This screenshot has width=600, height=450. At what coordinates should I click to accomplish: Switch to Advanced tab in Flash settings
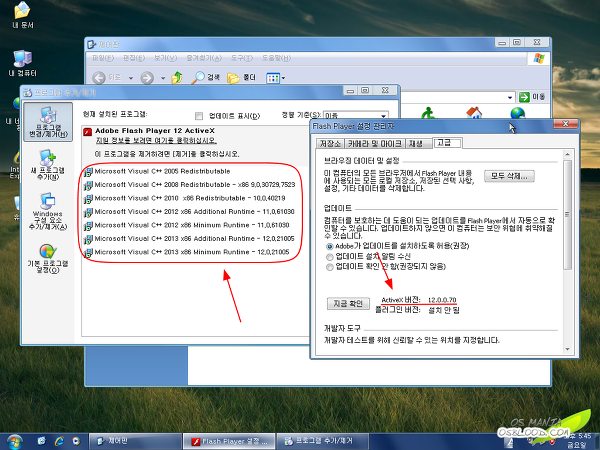click(x=447, y=143)
